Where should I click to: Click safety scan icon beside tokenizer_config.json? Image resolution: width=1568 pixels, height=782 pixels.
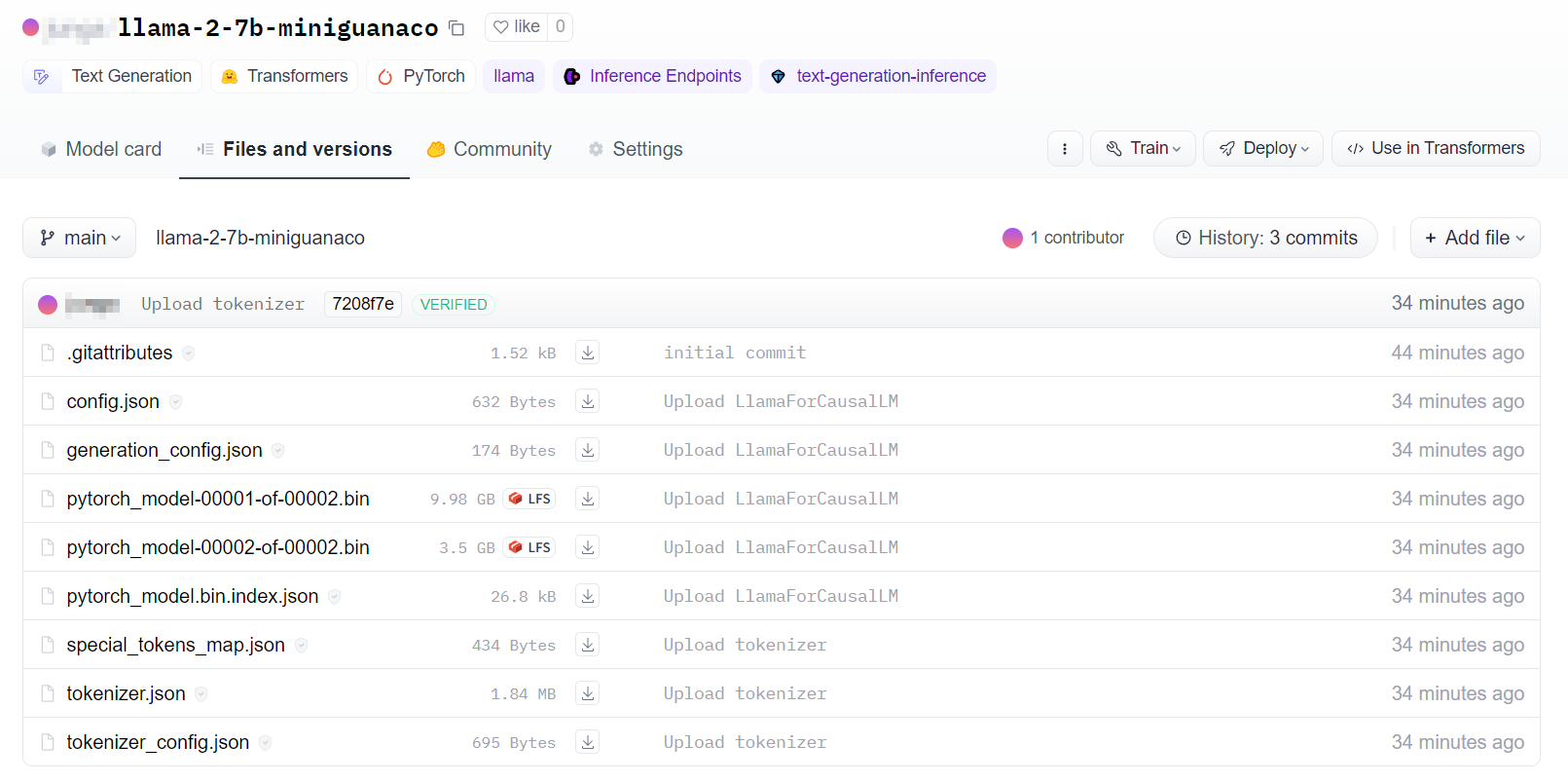[266, 743]
